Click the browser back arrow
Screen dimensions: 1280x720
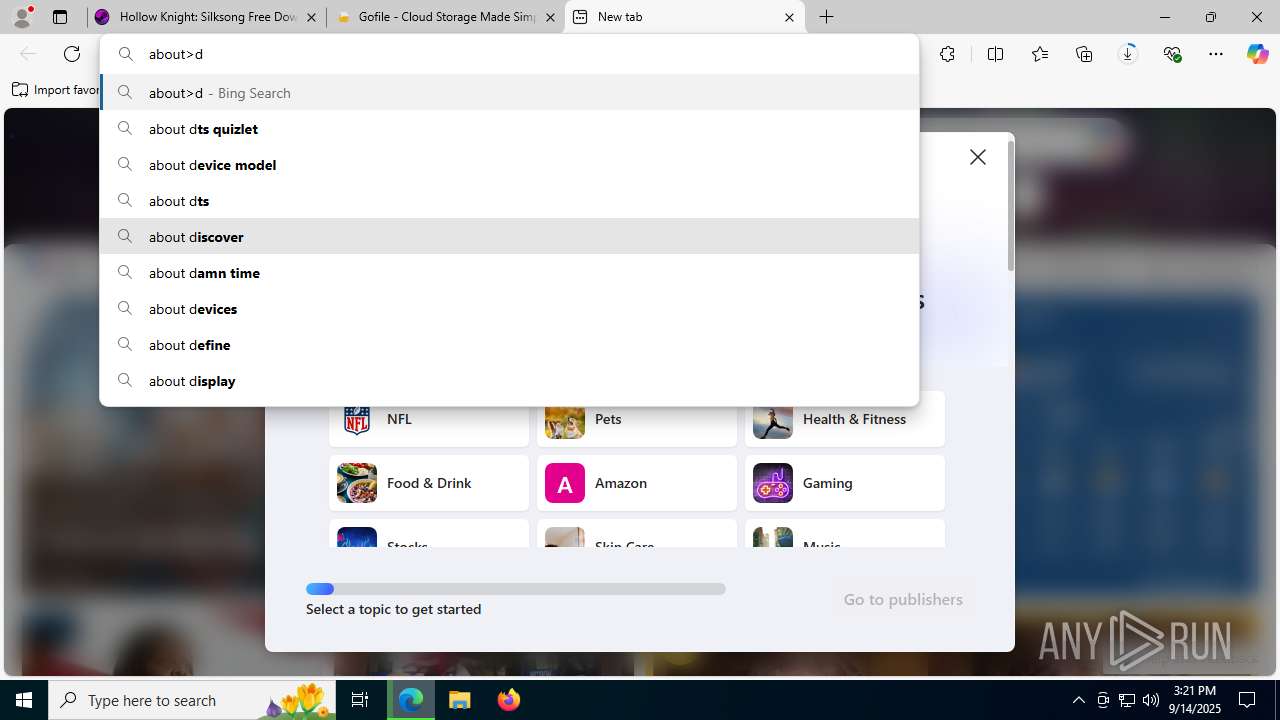click(x=28, y=54)
